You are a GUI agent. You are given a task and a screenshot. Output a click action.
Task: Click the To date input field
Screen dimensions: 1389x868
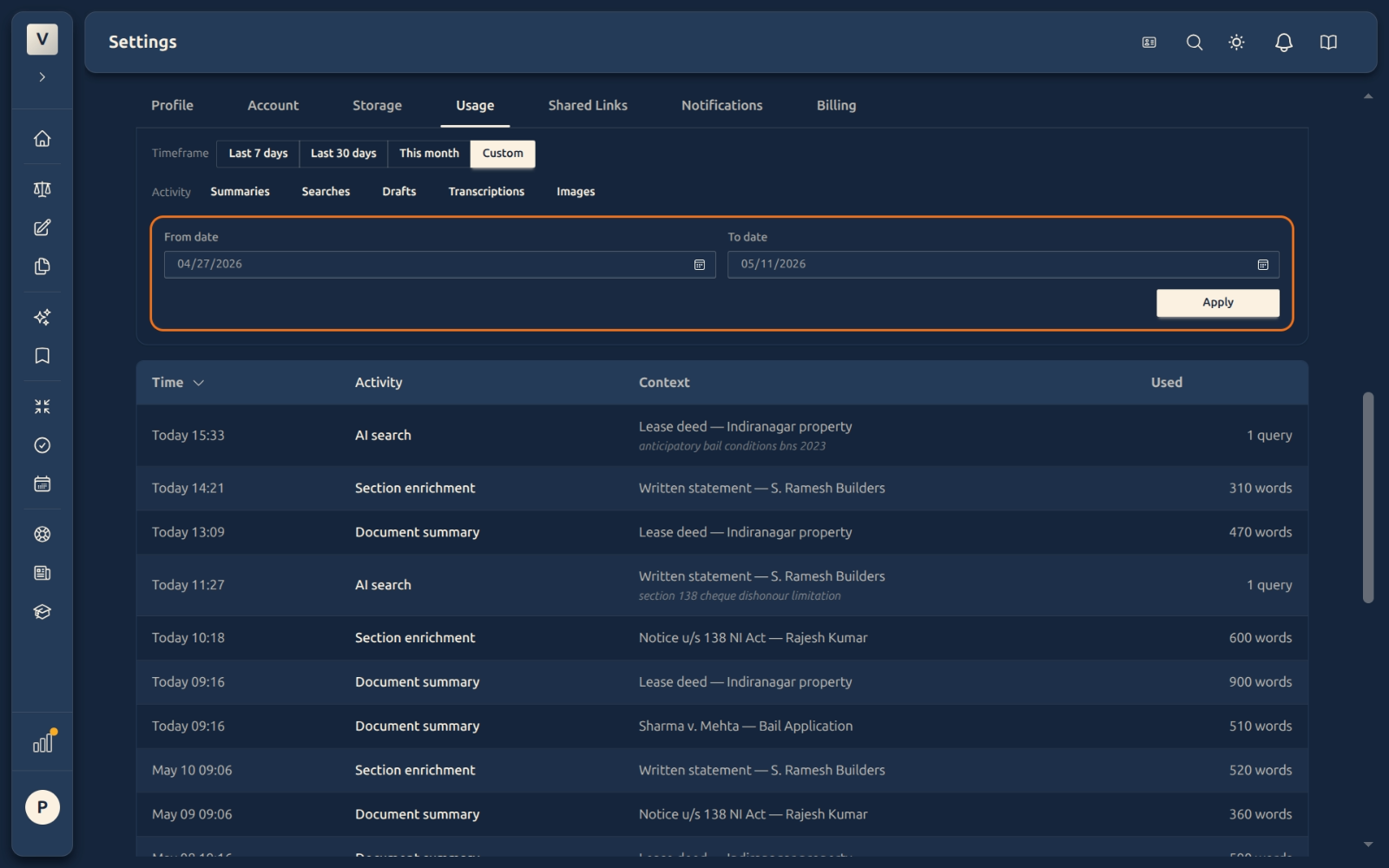1003,265
